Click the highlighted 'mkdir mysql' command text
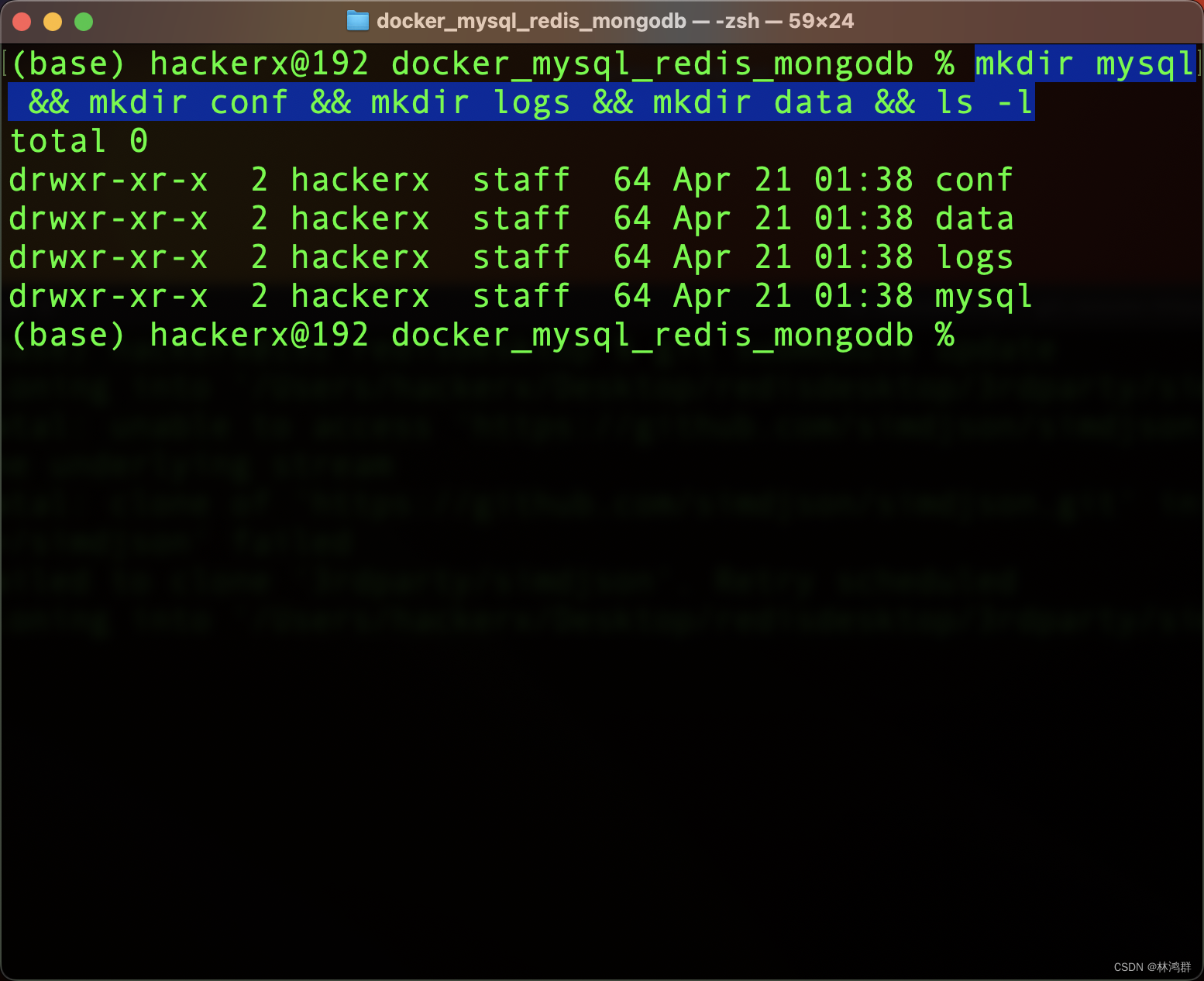 click(1085, 64)
